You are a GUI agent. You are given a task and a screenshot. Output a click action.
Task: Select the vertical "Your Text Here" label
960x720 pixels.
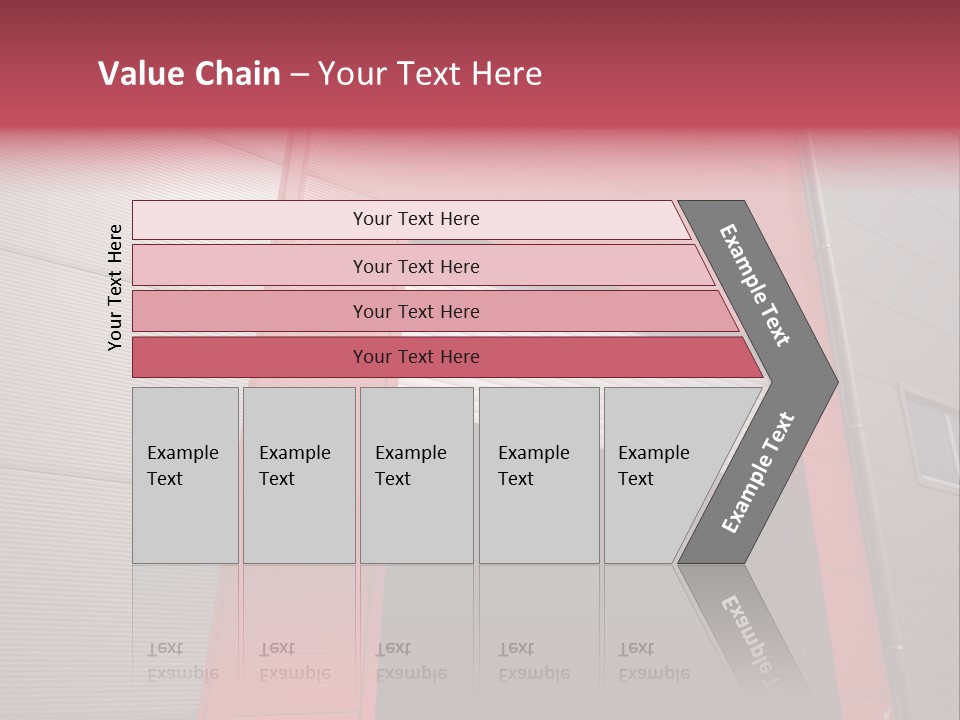[x=115, y=288]
